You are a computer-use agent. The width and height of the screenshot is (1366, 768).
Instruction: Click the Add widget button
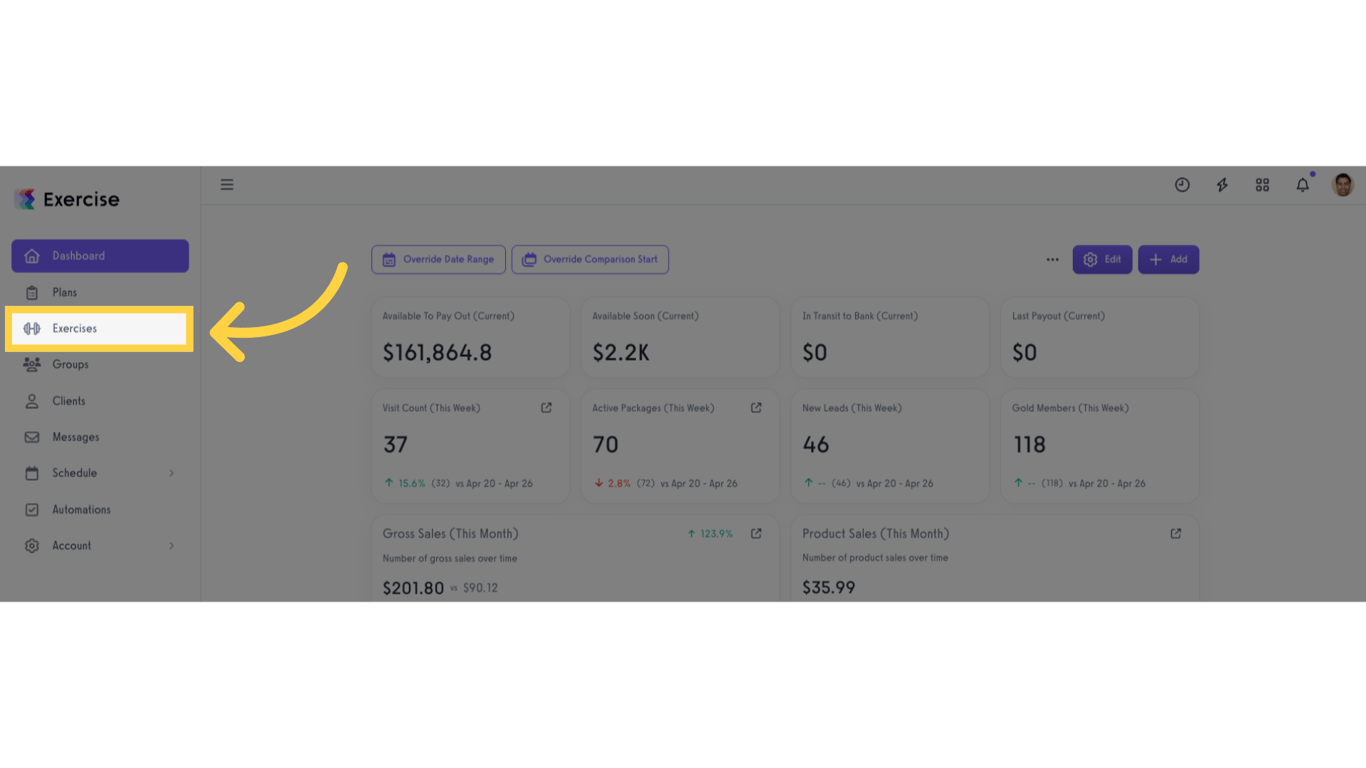coord(1168,260)
